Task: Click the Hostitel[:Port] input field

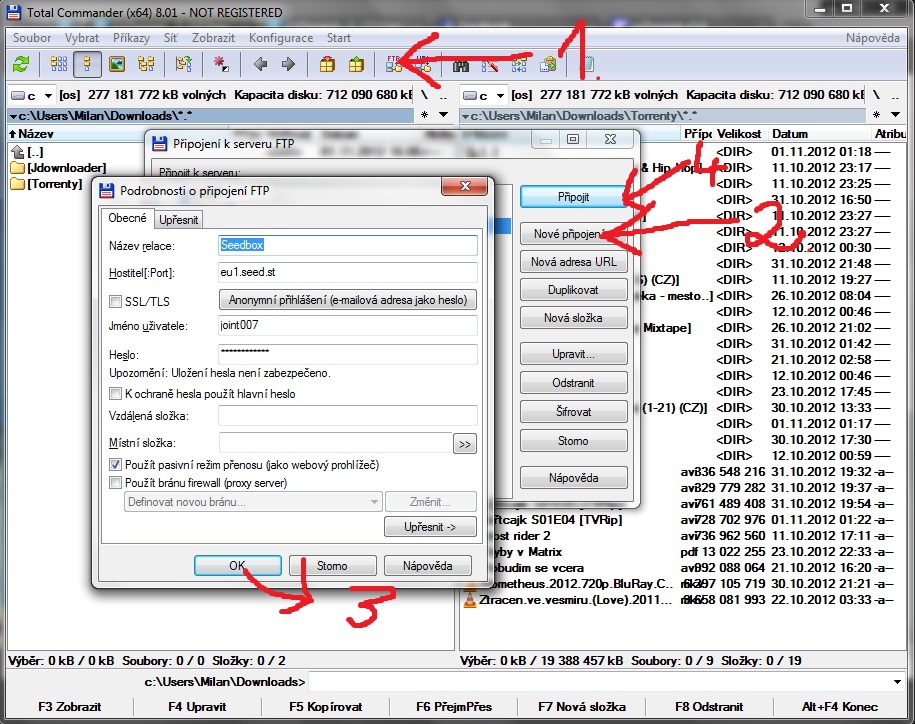Action: click(x=346, y=272)
